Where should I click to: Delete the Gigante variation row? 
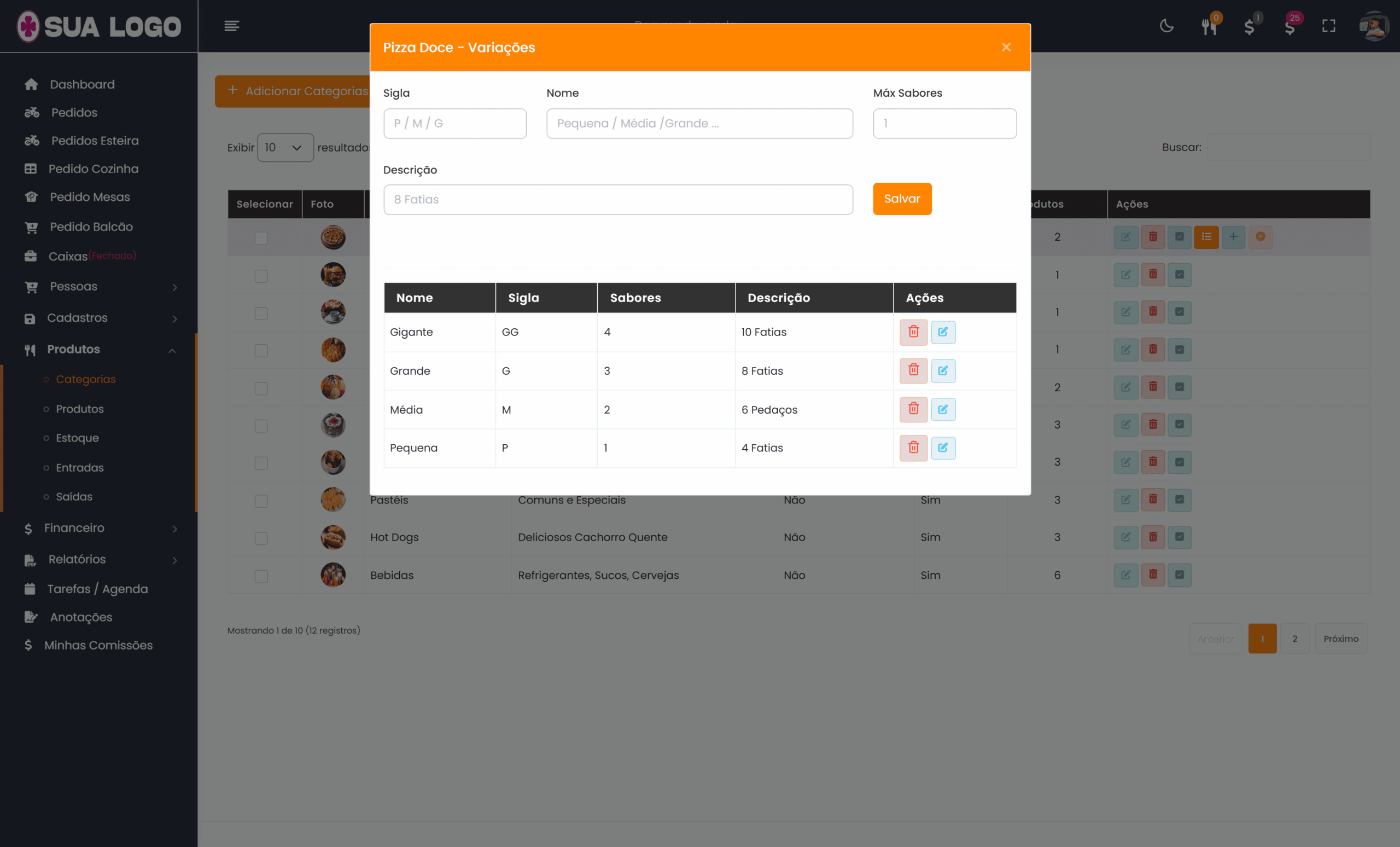[913, 332]
